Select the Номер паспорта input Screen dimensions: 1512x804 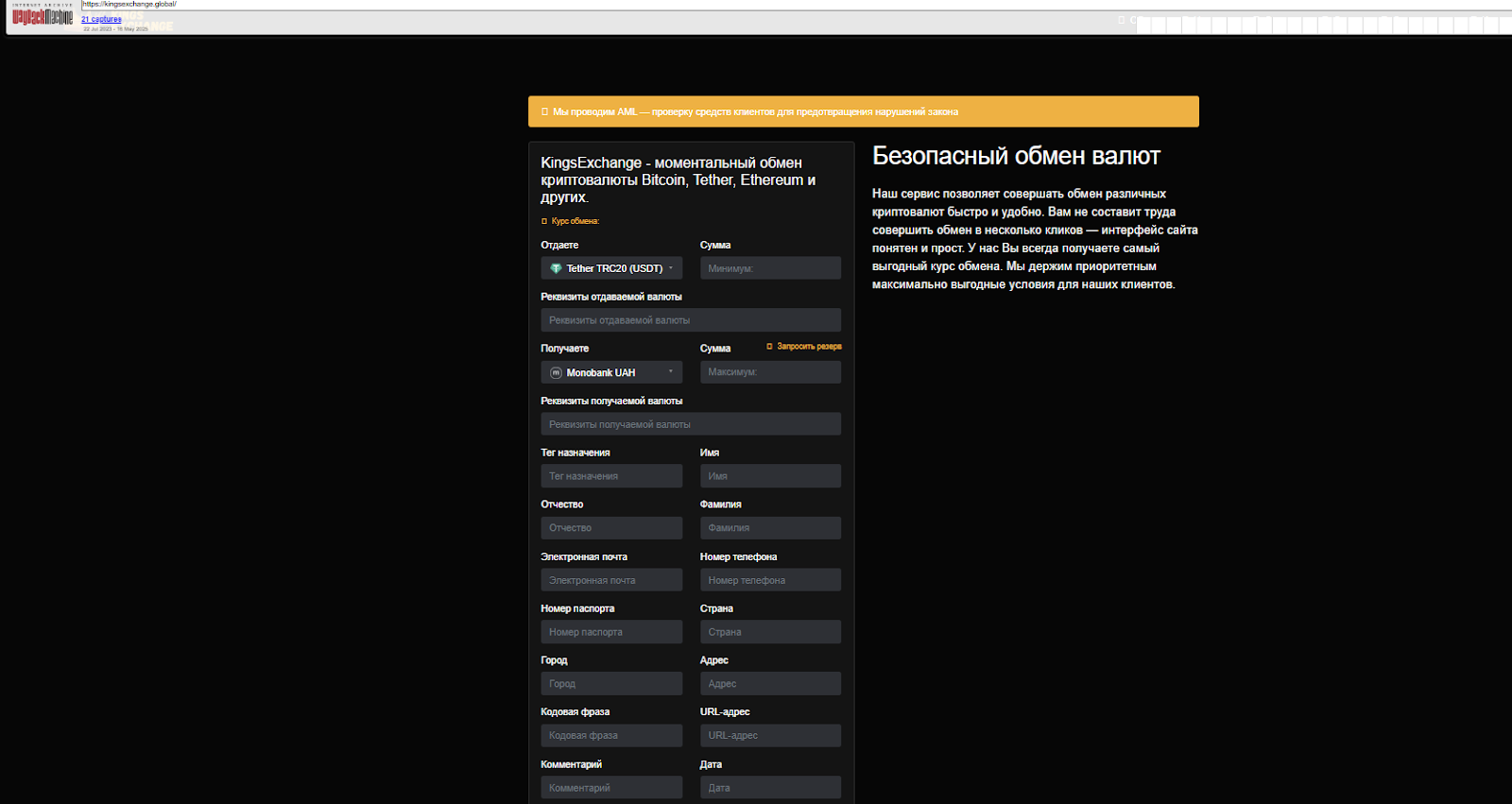tap(611, 632)
